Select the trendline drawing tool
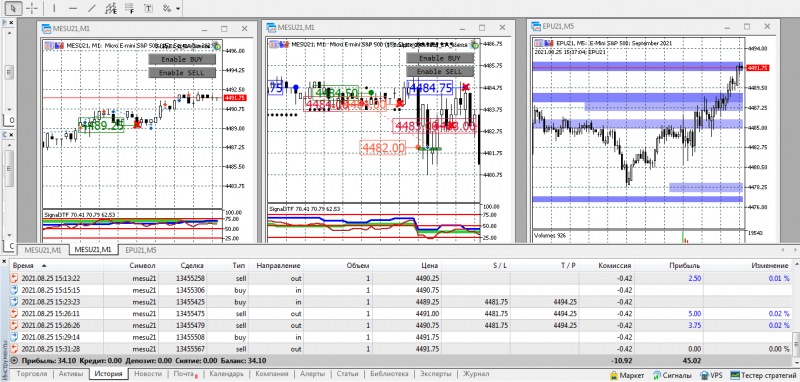Image resolution: width=800 pixels, height=382 pixels. (x=92, y=8)
